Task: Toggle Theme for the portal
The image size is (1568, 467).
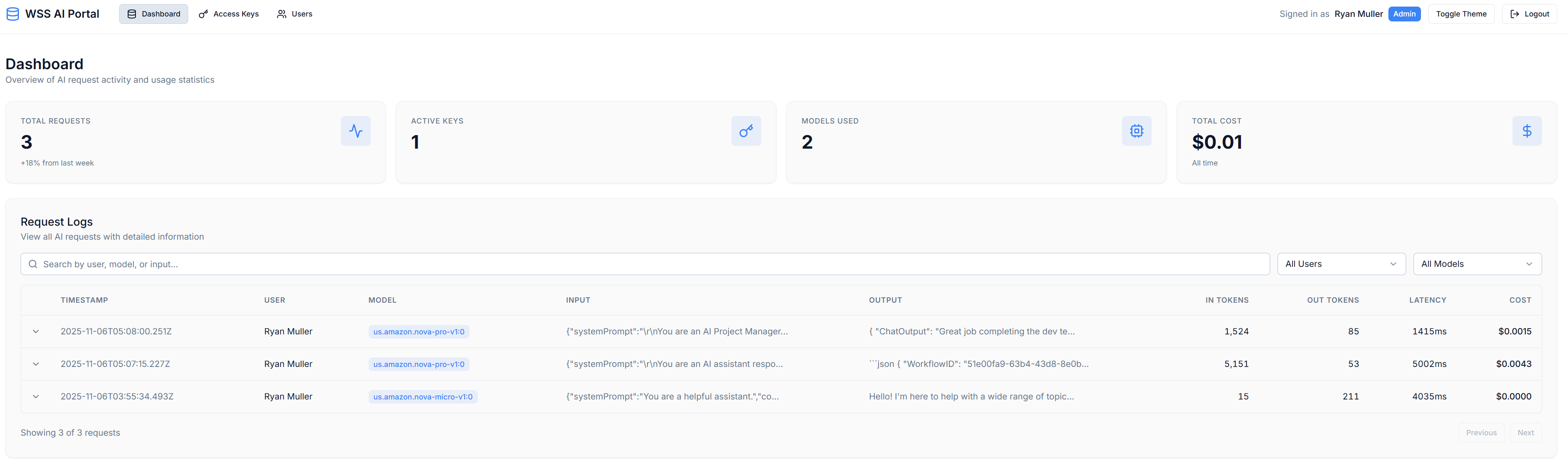Action: coord(1461,14)
